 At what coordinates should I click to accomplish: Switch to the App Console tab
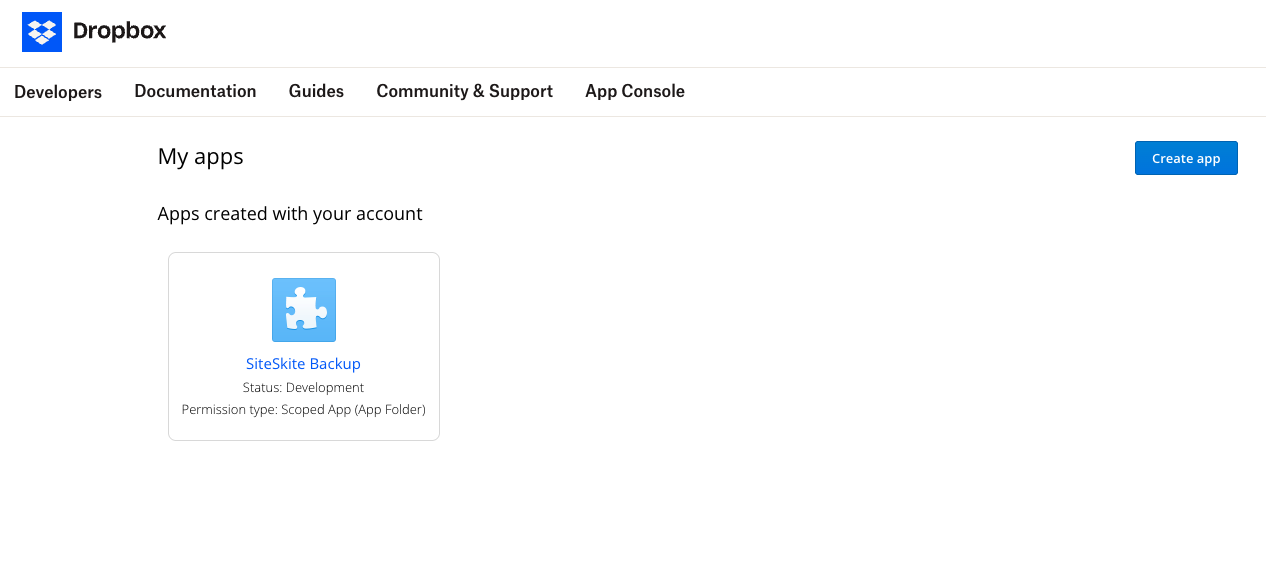click(x=634, y=91)
